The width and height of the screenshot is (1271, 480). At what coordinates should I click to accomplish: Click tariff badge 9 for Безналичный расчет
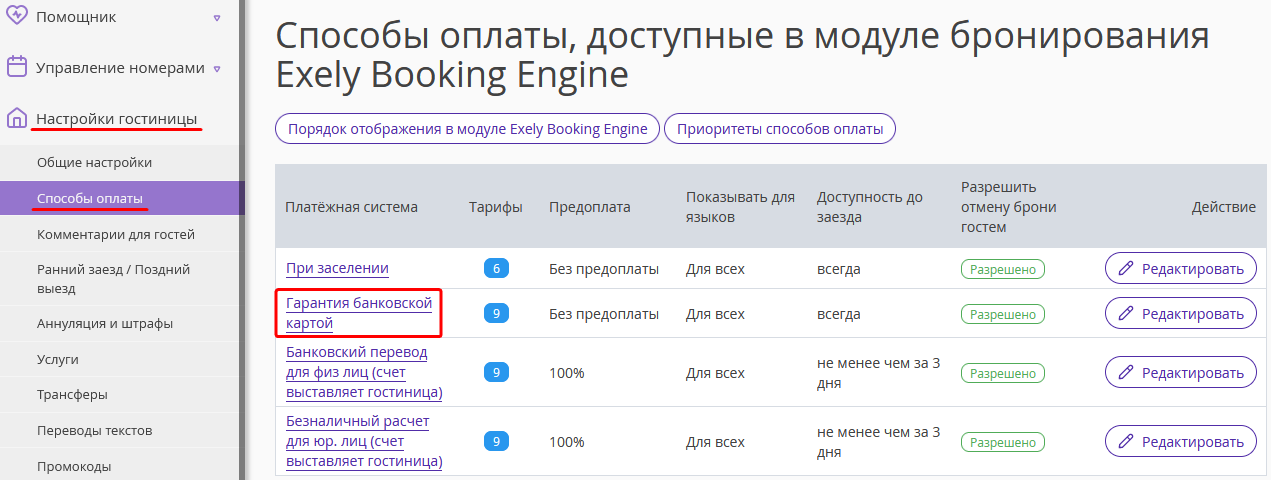[x=496, y=441]
